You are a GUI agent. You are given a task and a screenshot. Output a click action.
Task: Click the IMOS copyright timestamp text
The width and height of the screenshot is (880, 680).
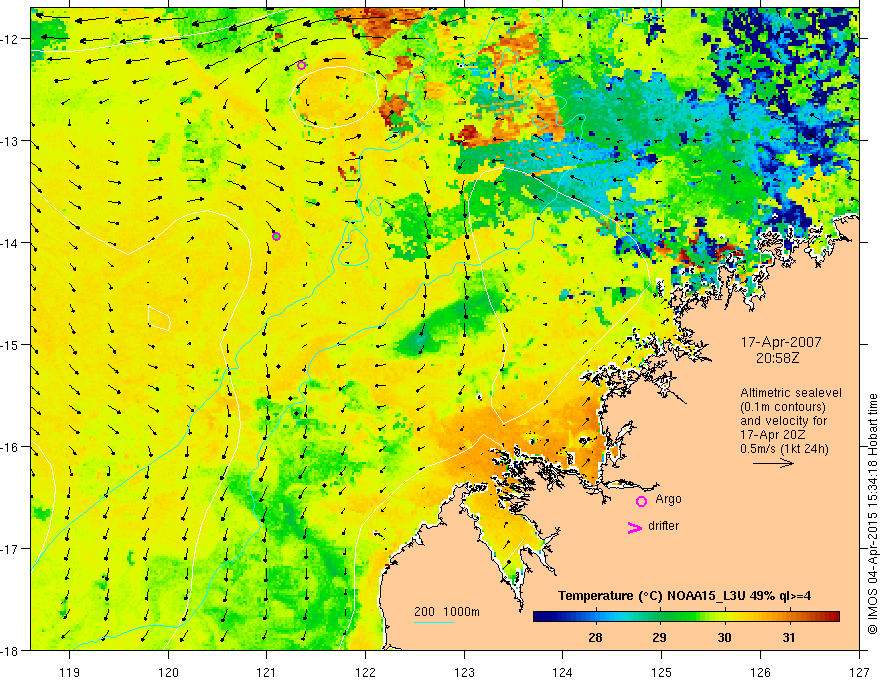pyautogui.click(x=872, y=514)
